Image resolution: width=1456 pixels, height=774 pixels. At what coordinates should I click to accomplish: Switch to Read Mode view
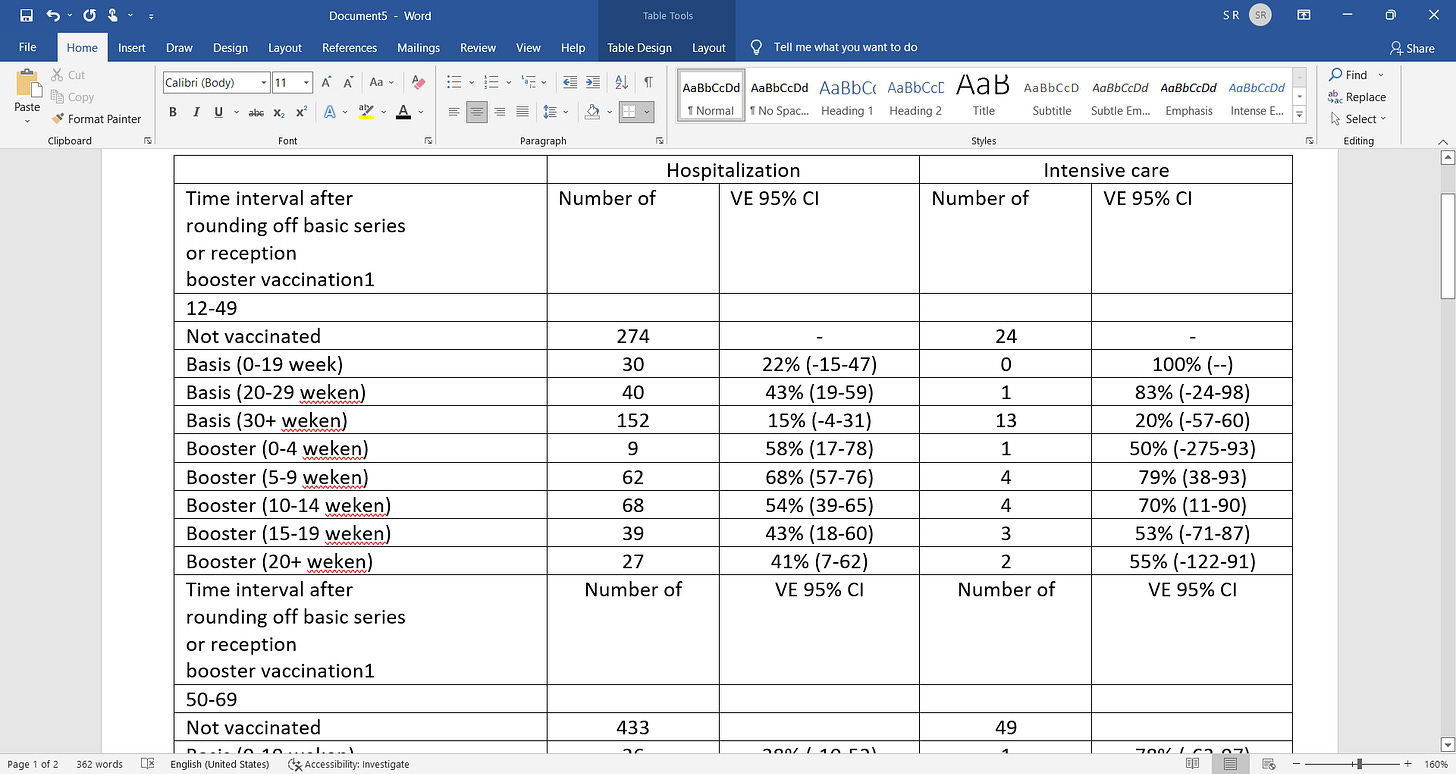1193,764
